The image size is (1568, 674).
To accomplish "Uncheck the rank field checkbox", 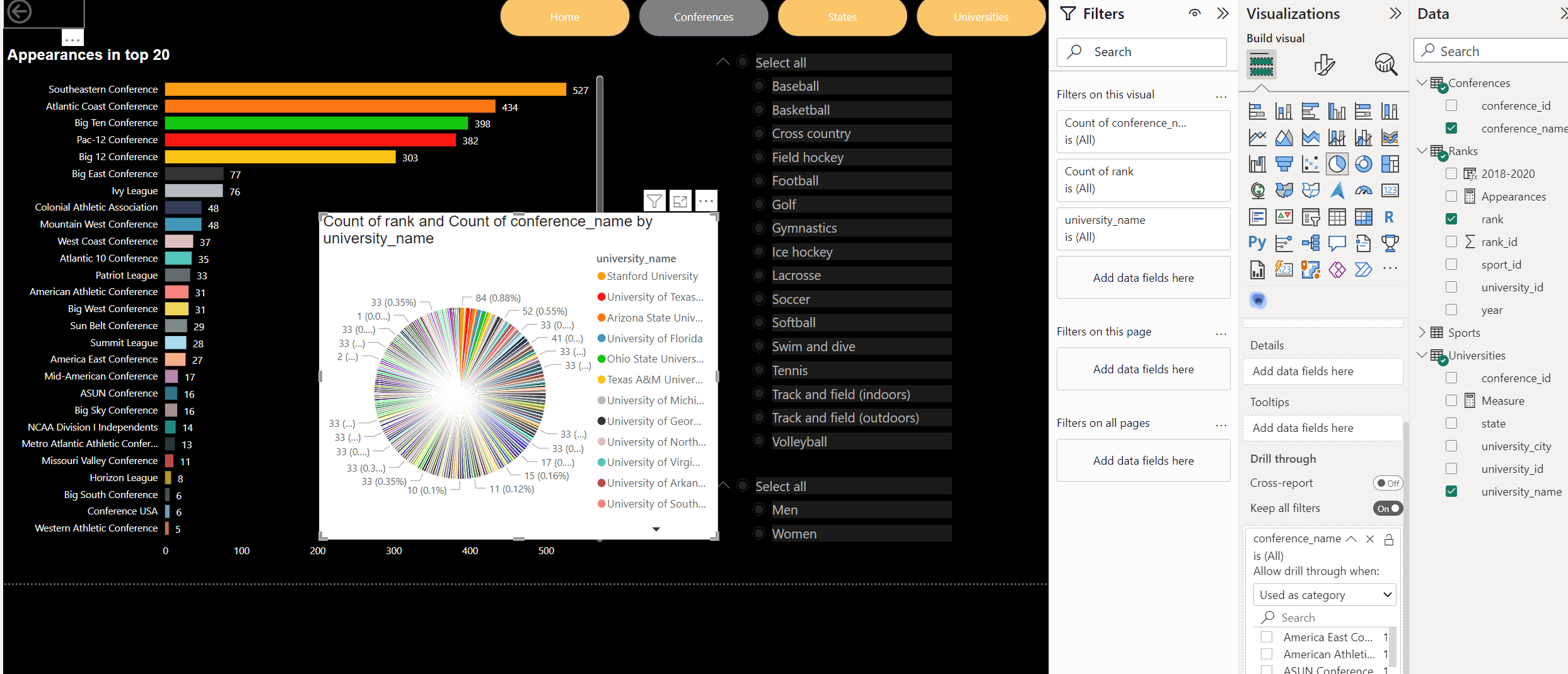I will click(1451, 219).
